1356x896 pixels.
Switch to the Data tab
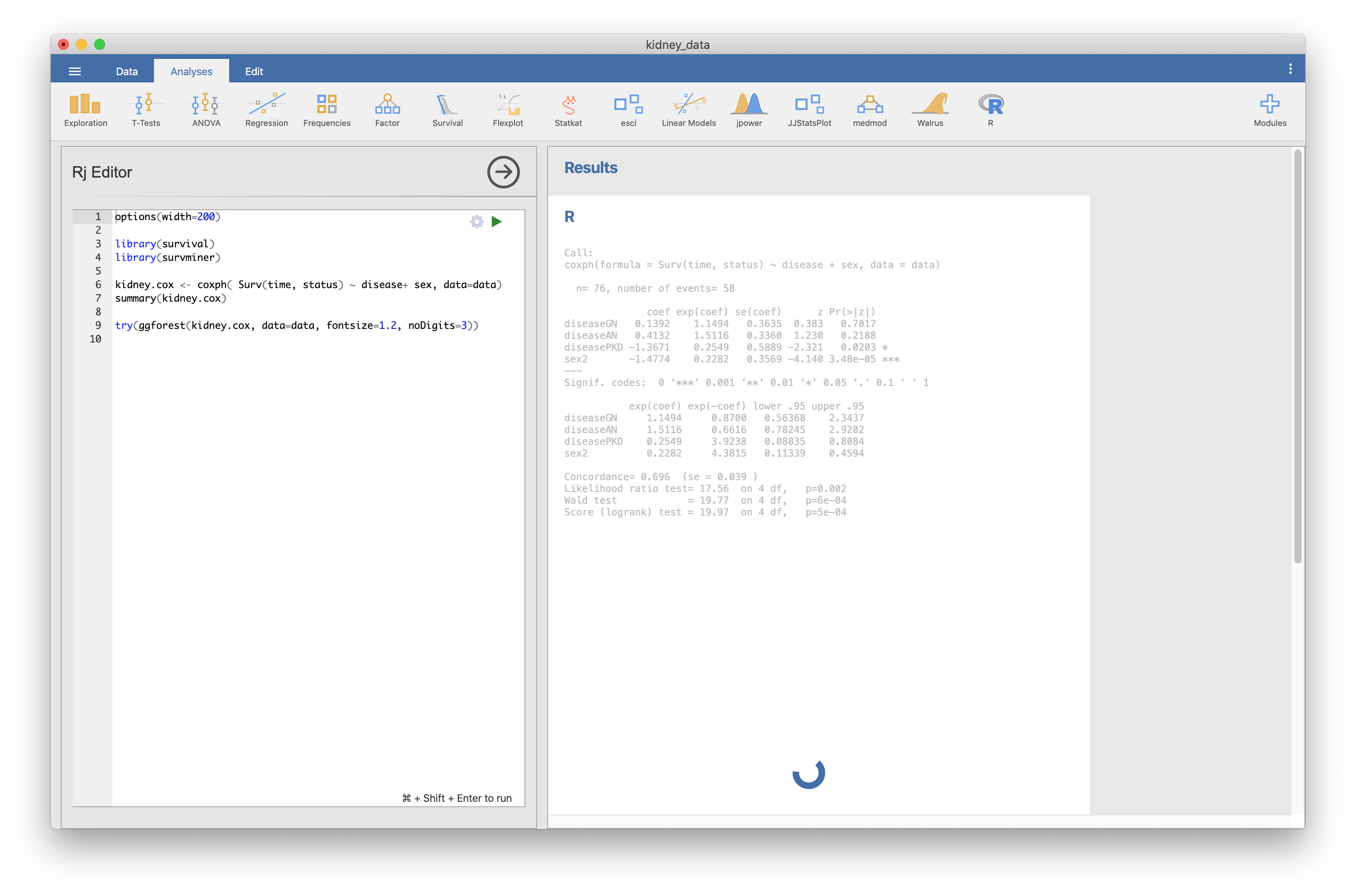pos(127,72)
